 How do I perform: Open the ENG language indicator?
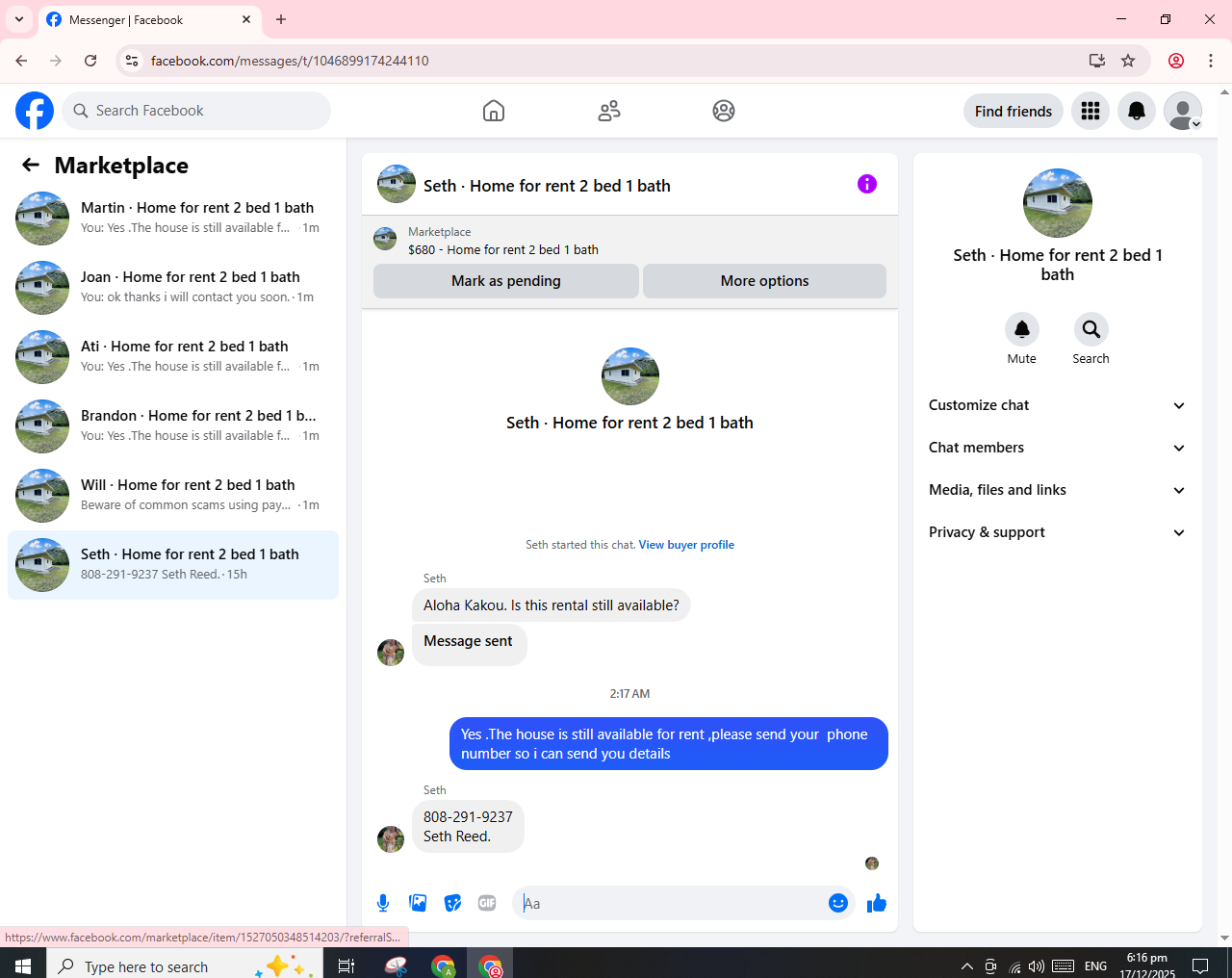pos(1095,966)
